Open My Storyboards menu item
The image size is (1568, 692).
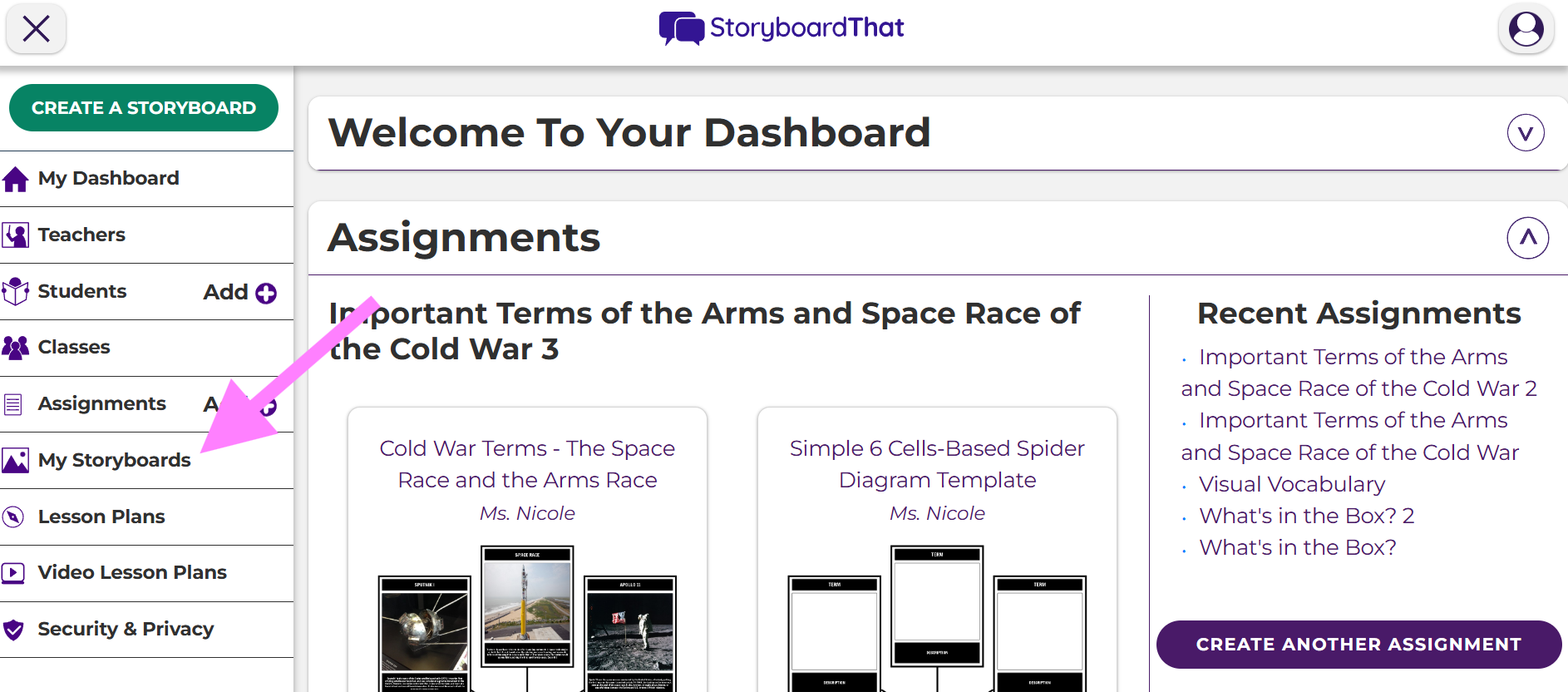pyautogui.click(x=115, y=460)
